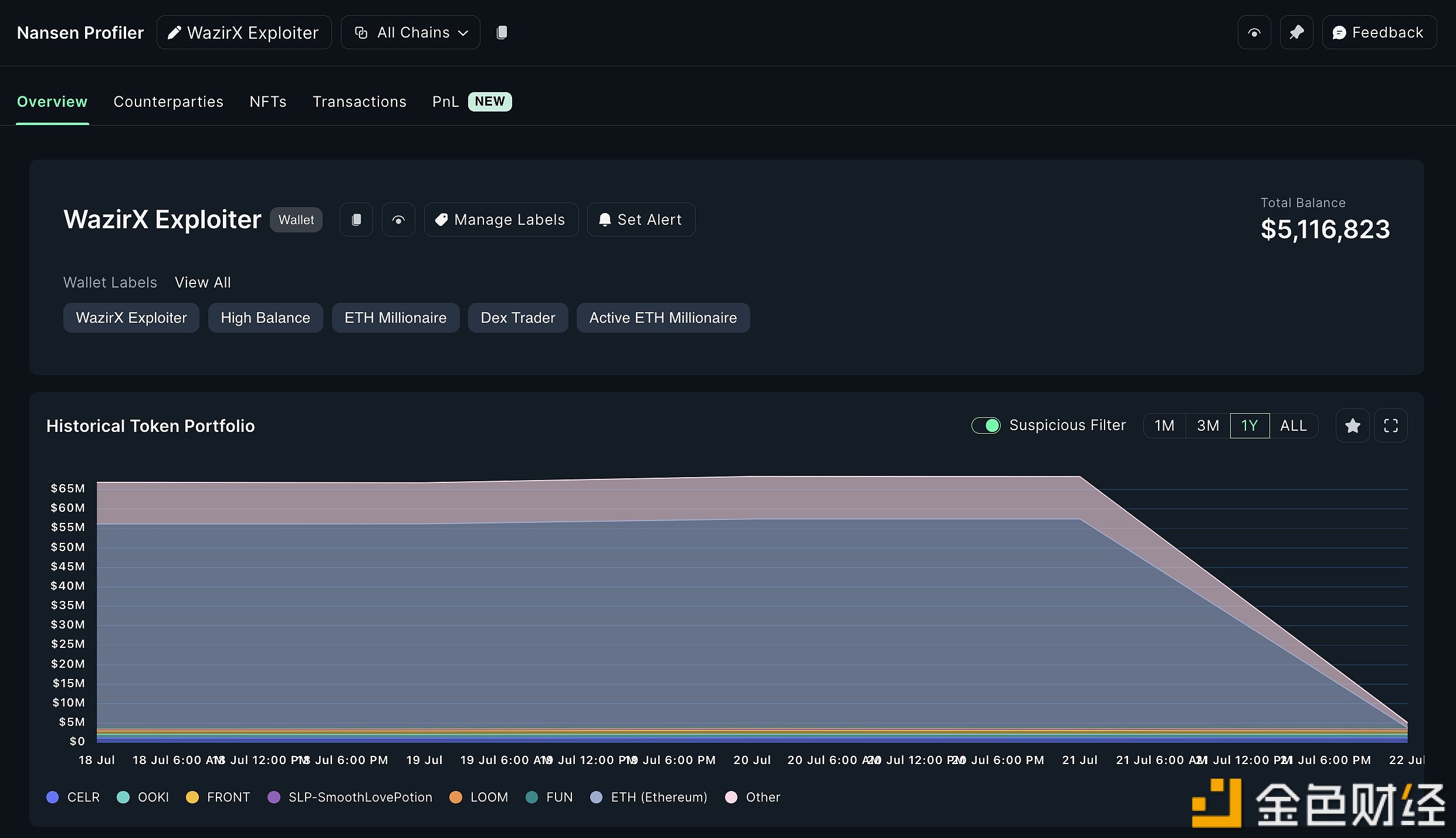Select the WazirX Exploiter label chip
The width and height of the screenshot is (1456, 838).
(131, 317)
